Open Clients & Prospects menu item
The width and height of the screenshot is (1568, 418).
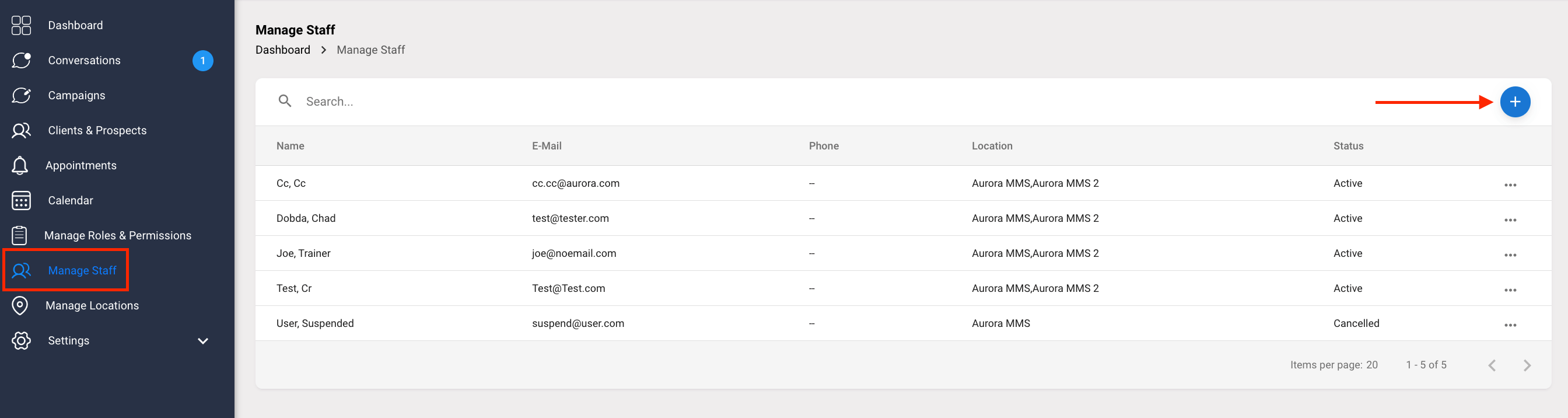97,130
